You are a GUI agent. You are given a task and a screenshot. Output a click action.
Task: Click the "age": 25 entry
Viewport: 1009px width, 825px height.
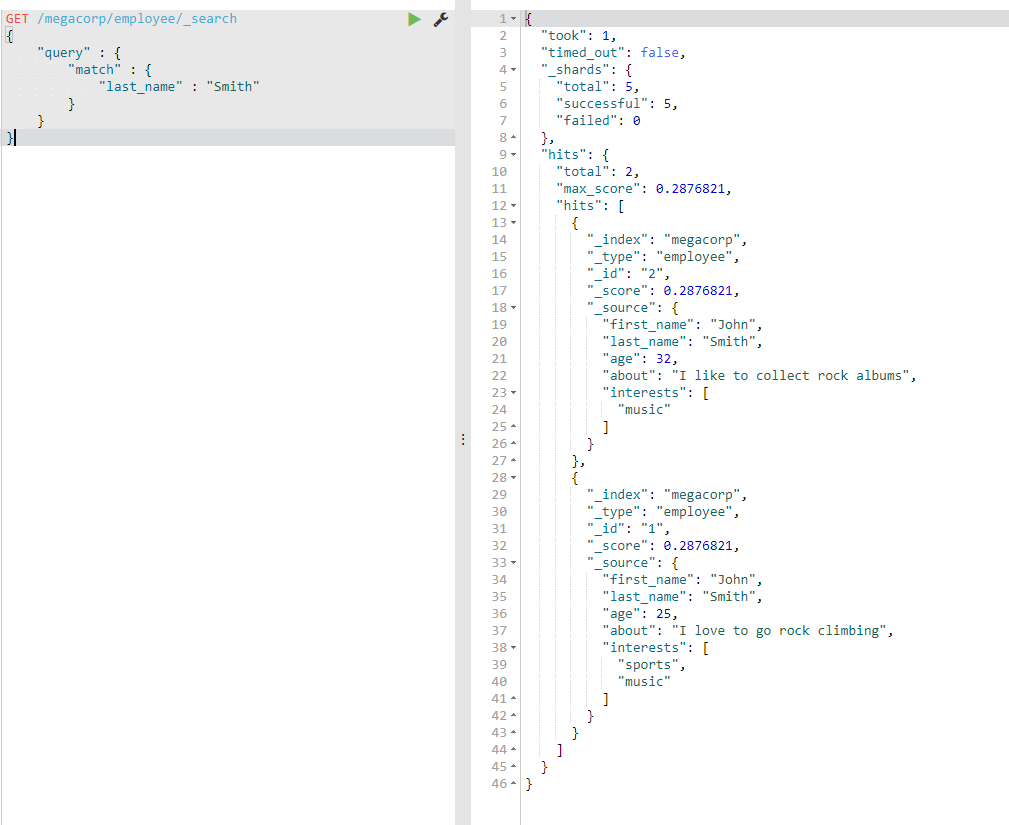tap(637, 613)
